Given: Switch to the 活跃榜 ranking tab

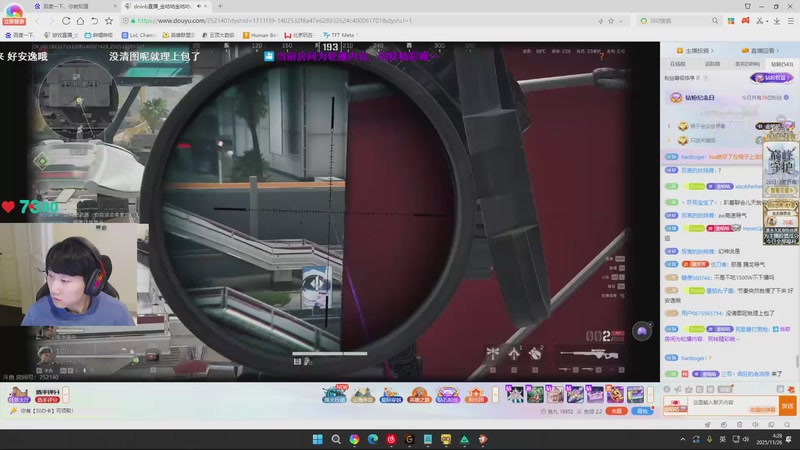Looking at the screenshot, I should tap(712, 64).
